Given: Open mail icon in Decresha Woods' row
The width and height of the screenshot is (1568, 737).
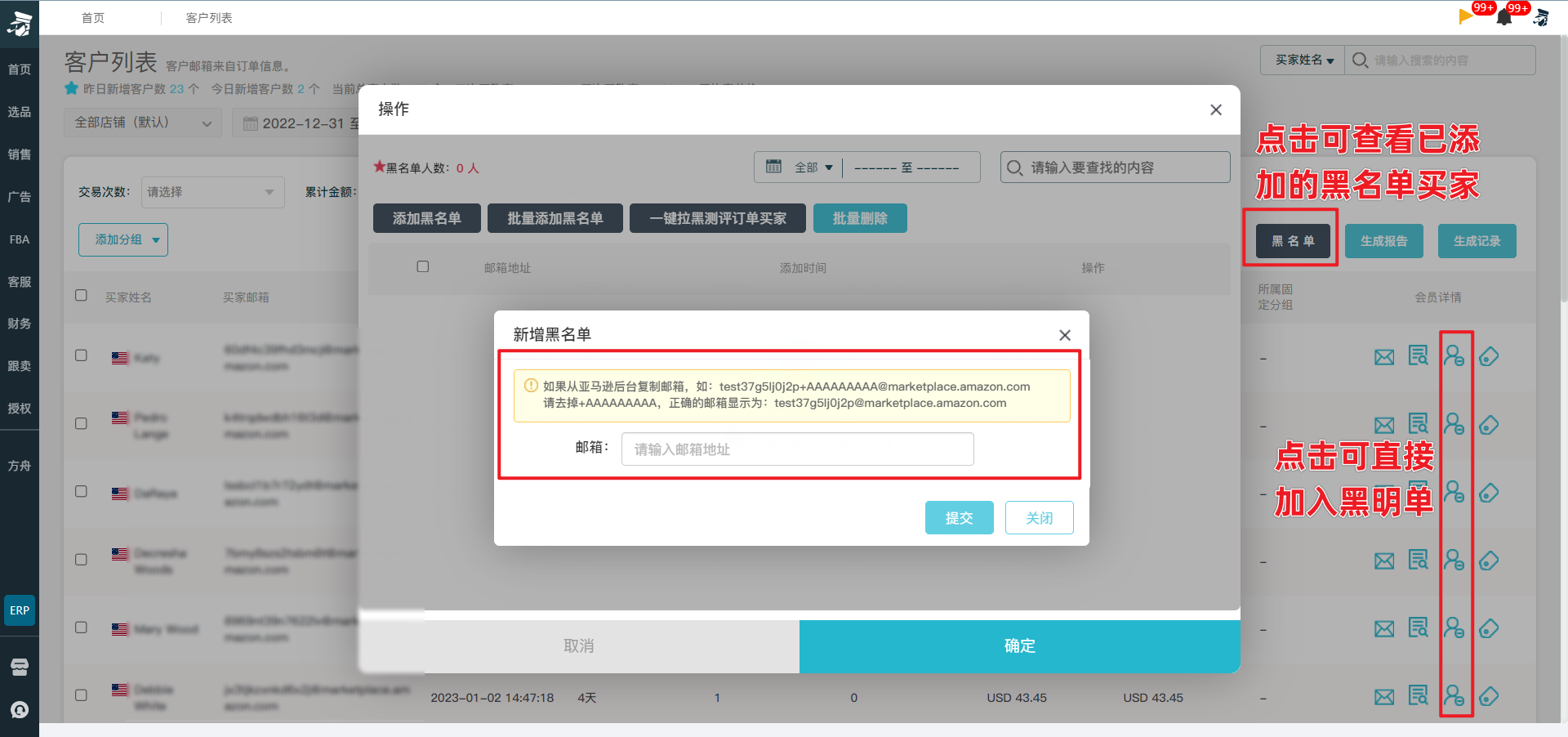Looking at the screenshot, I should click(1384, 561).
